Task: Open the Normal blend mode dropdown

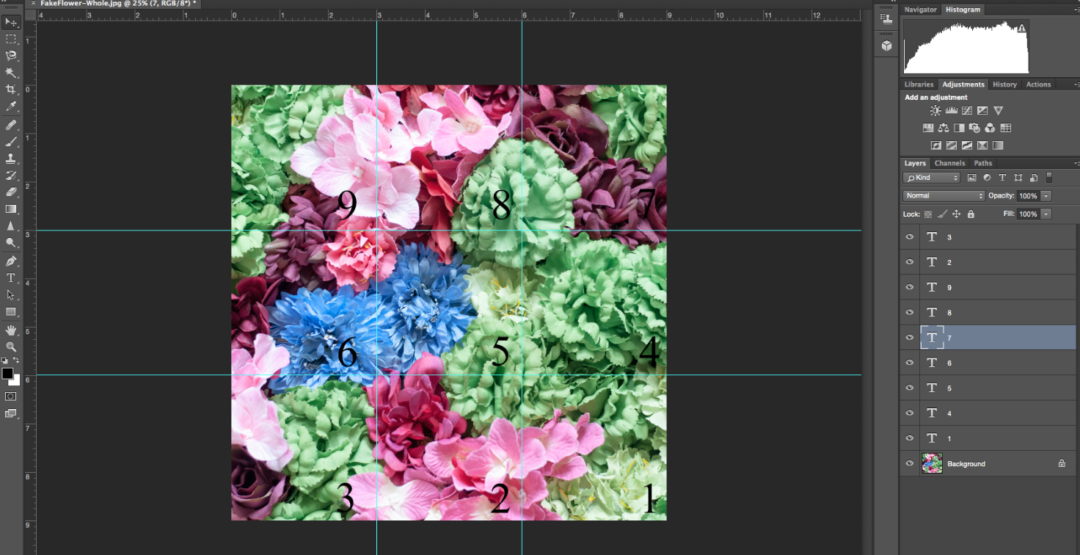Action: [x=944, y=196]
